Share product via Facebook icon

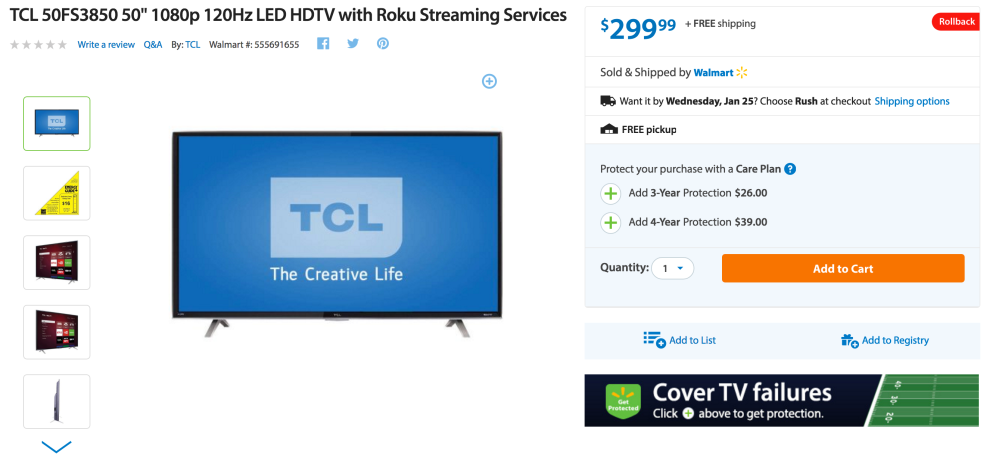323,44
